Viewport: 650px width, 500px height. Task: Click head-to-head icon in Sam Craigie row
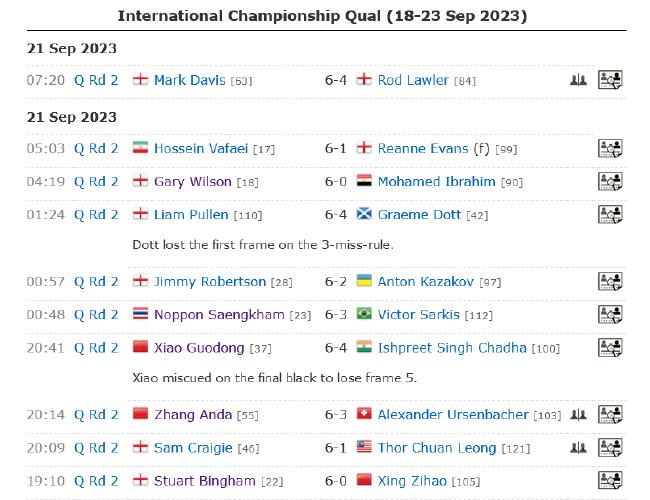[x=578, y=448]
